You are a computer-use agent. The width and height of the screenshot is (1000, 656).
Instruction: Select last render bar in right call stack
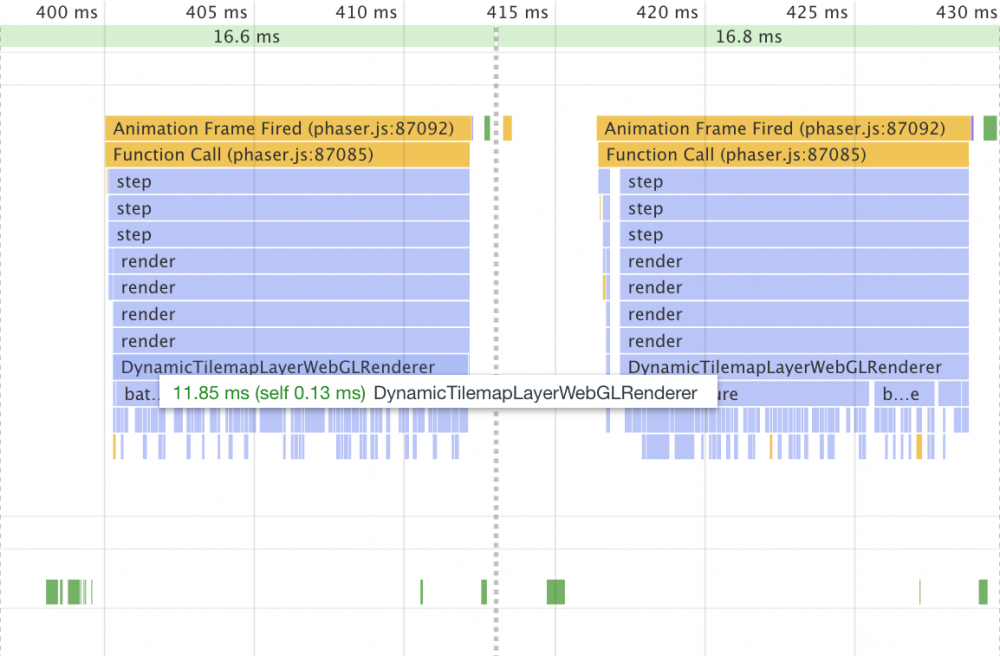pyautogui.click(x=794, y=341)
